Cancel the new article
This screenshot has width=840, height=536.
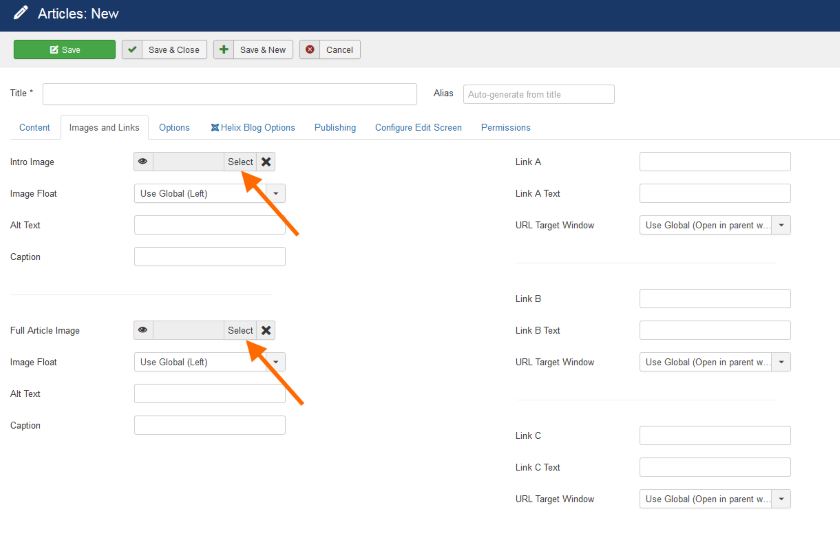point(330,50)
